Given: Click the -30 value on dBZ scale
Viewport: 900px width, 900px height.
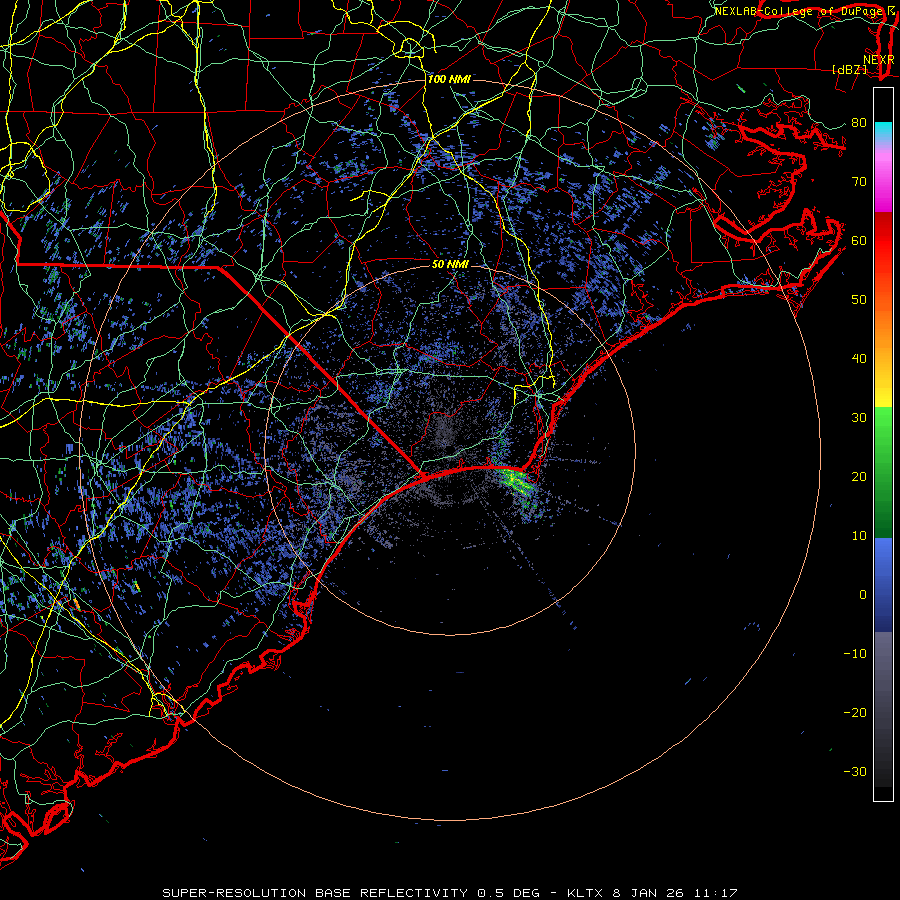Looking at the screenshot, I should (x=855, y=771).
